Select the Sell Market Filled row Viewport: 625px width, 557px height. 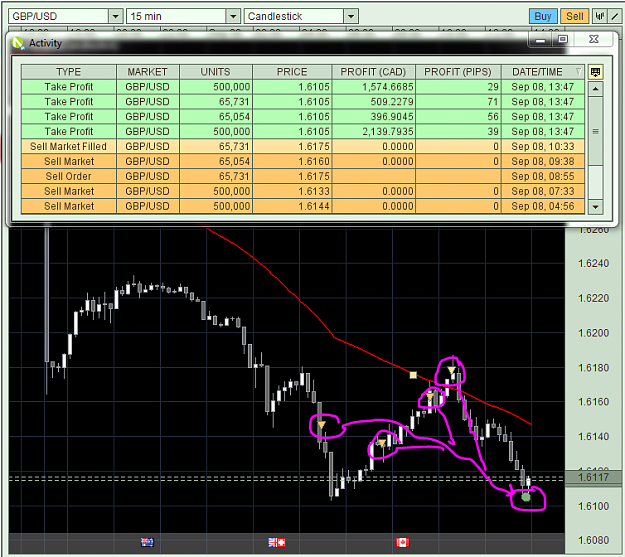pos(303,146)
